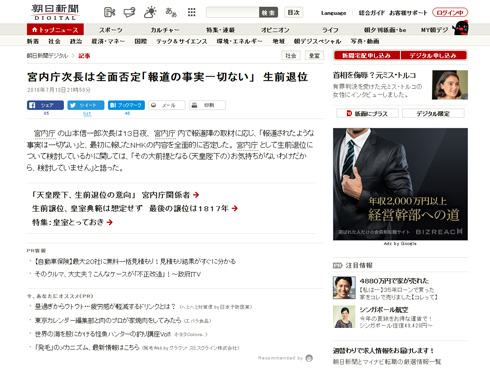The height and width of the screenshot is (368, 490).
Task: Open 写真・動画 sub-menu item
Action: (x=365, y=41)
